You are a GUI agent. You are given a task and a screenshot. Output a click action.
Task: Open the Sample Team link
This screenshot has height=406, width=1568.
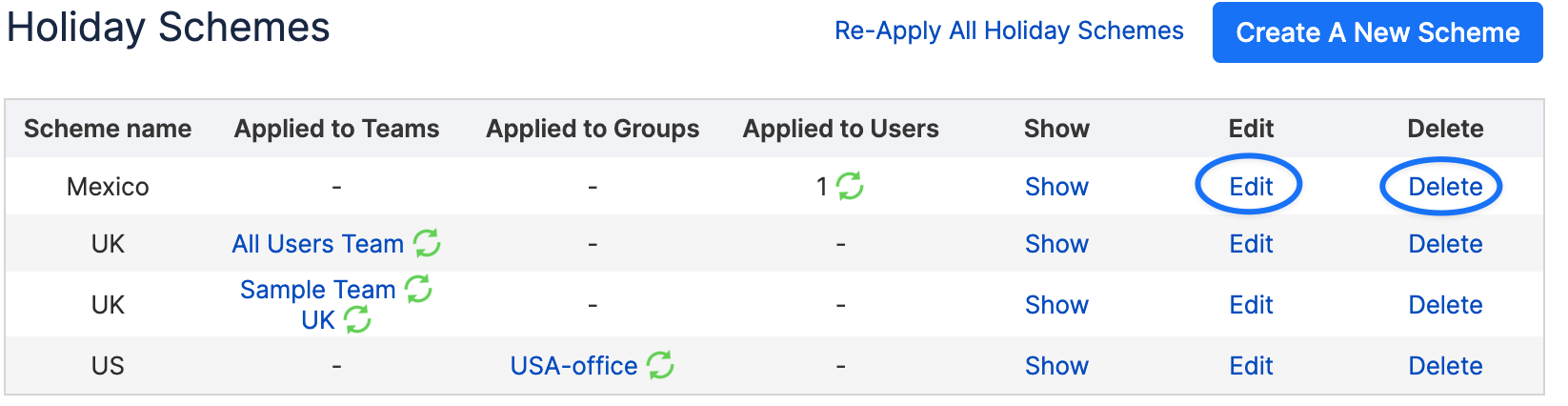317,290
